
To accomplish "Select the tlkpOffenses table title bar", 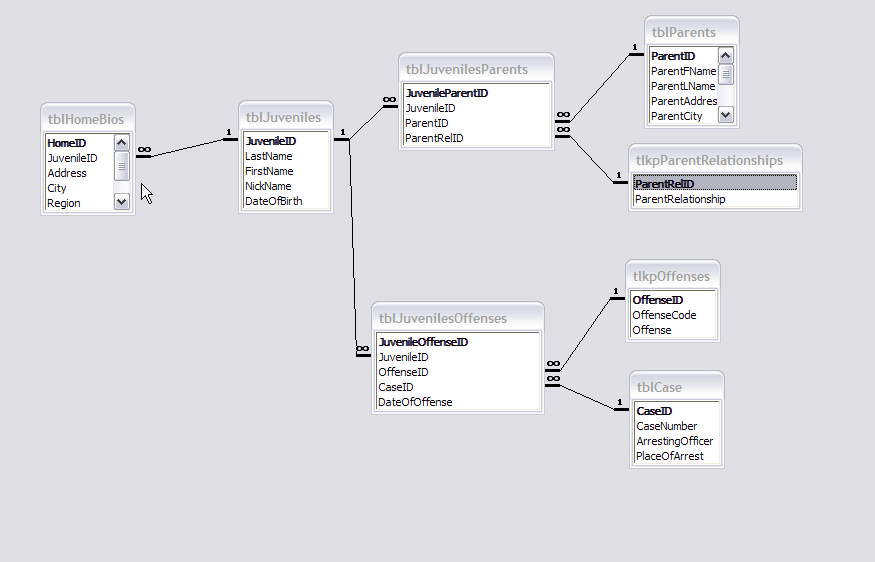I will point(672,276).
